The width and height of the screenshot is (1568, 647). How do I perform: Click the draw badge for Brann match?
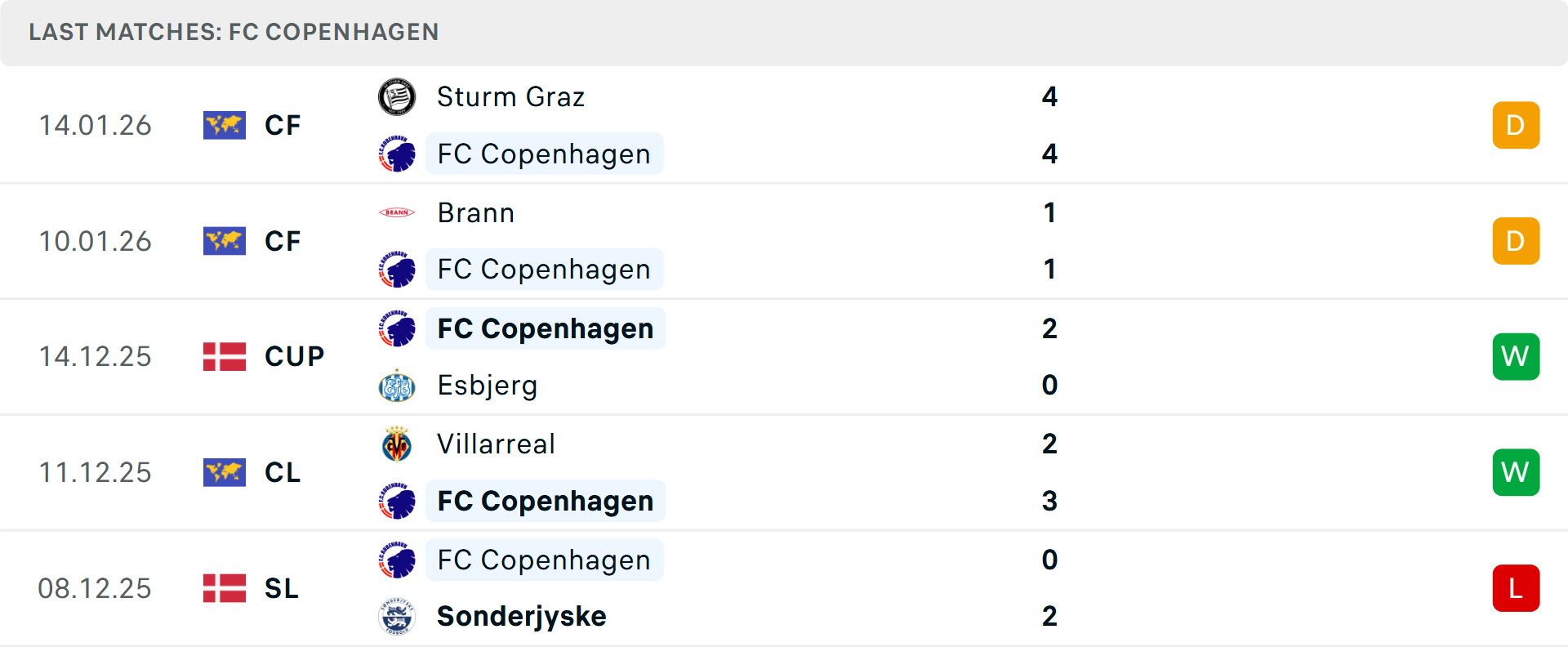coord(1516,241)
